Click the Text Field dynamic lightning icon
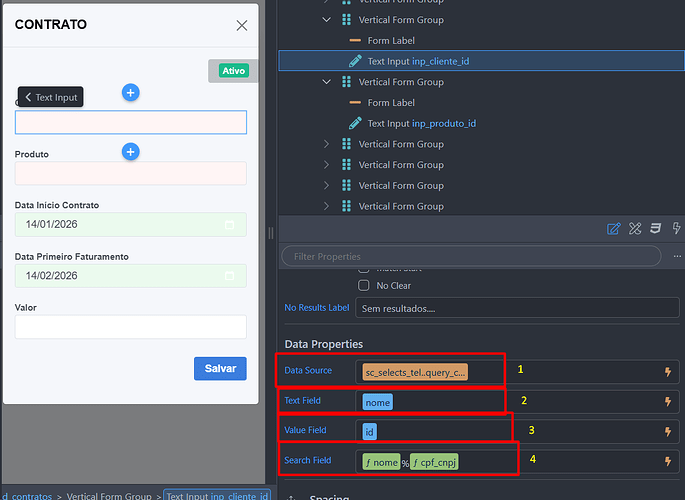Viewport: 685px width, 500px height. coord(667,402)
